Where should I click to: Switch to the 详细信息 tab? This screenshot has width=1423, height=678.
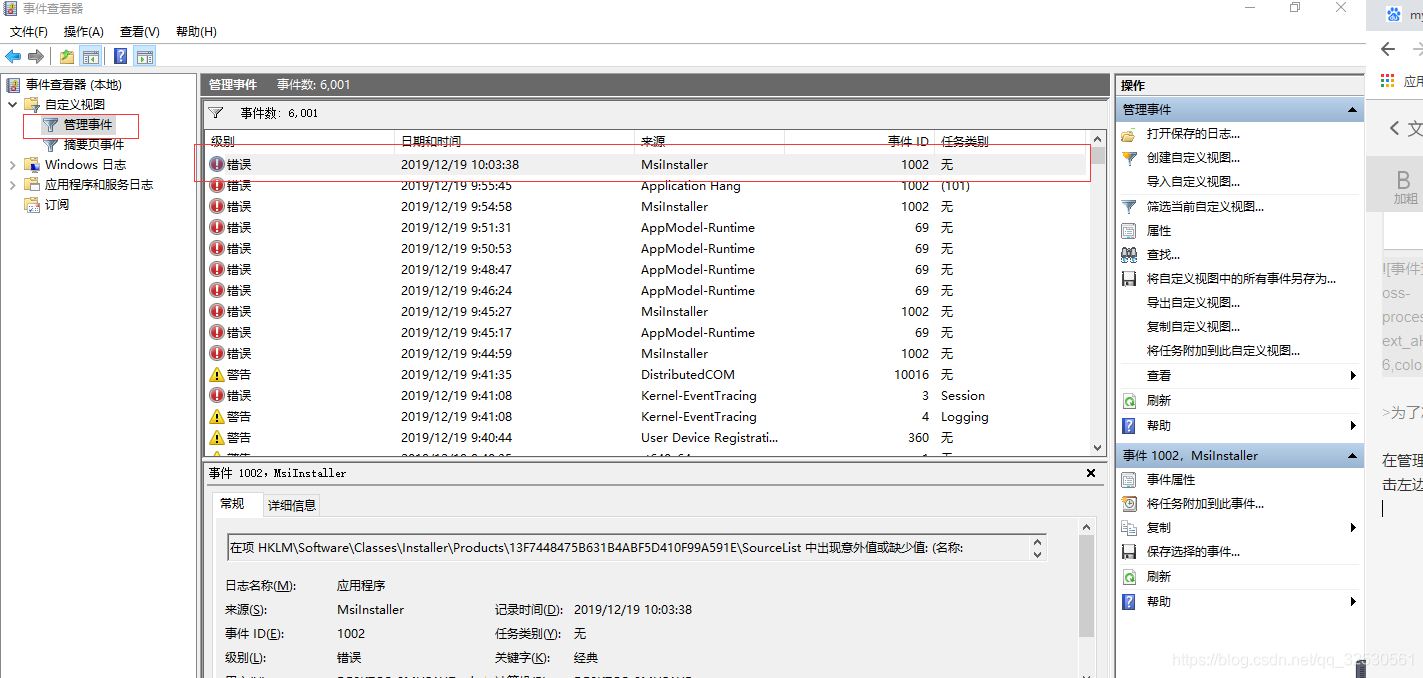(x=291, y=506)
